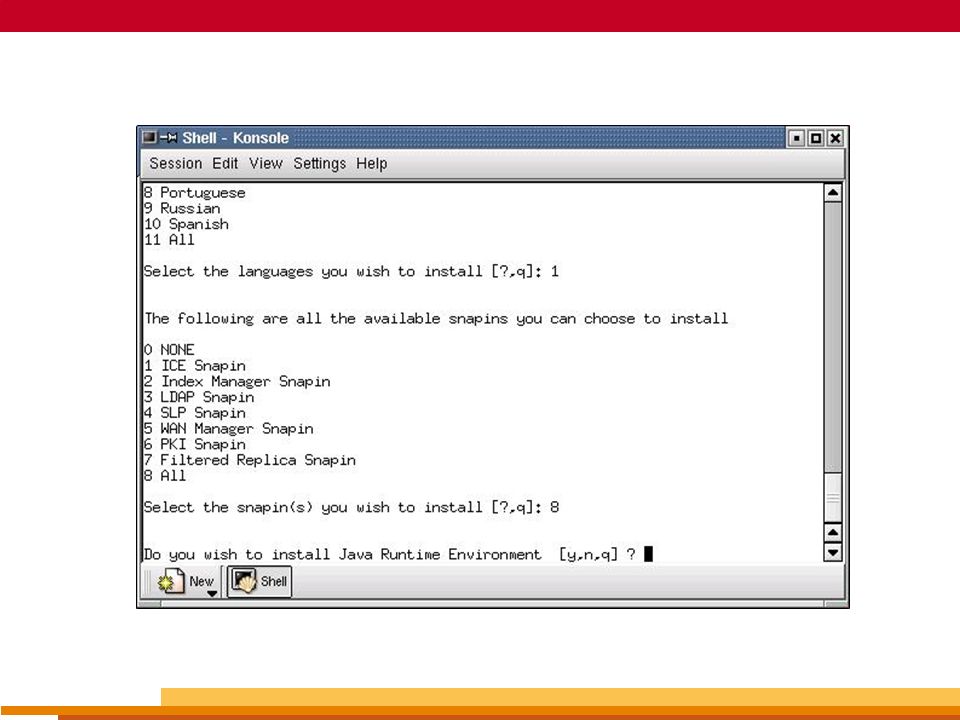Click the '4 SLP Snapin' line
The width and height of the screenshot is (960, 720).
click(195, 413)
